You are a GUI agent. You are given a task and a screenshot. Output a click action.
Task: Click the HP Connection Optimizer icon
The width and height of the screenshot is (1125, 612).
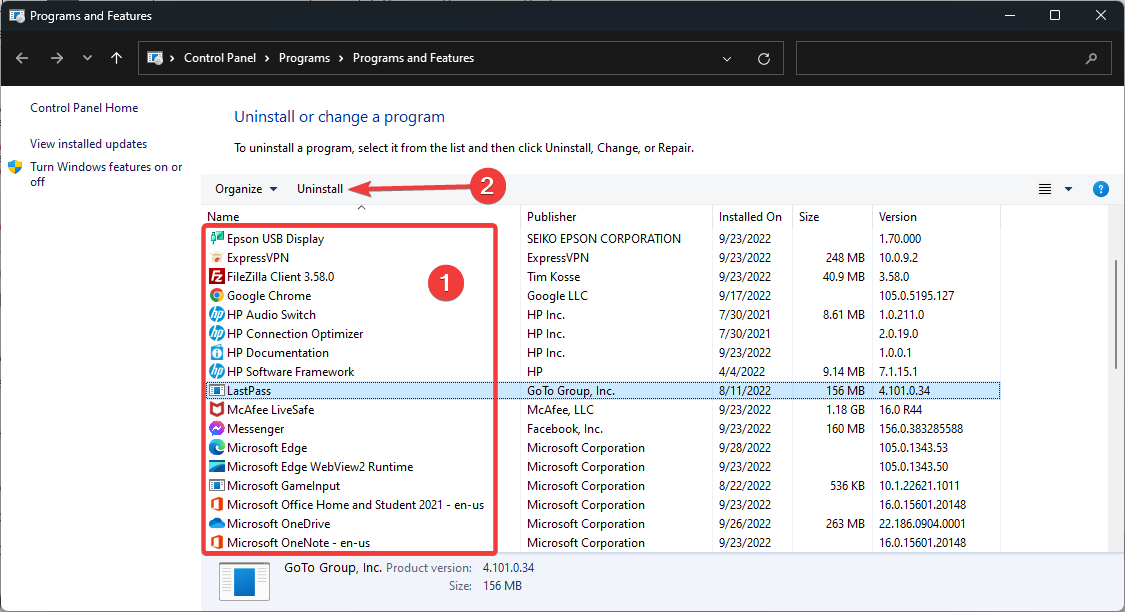(x=217, y=334)
